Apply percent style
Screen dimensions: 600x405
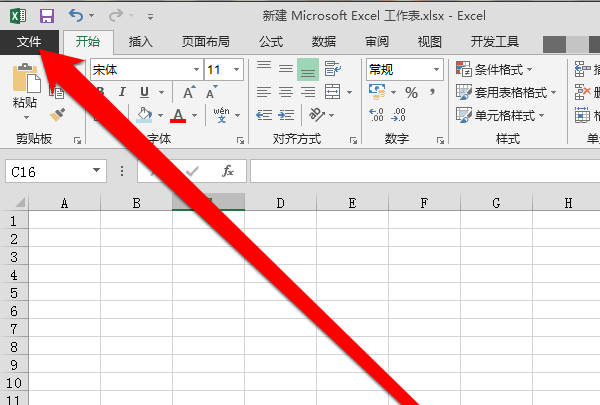tap(411, 92)
